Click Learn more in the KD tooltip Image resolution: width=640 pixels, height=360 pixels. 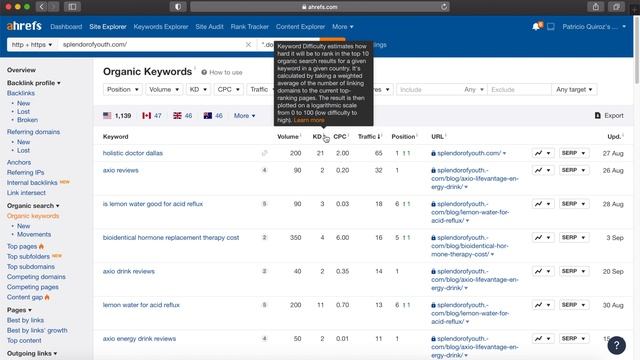[x=309, y=120]
